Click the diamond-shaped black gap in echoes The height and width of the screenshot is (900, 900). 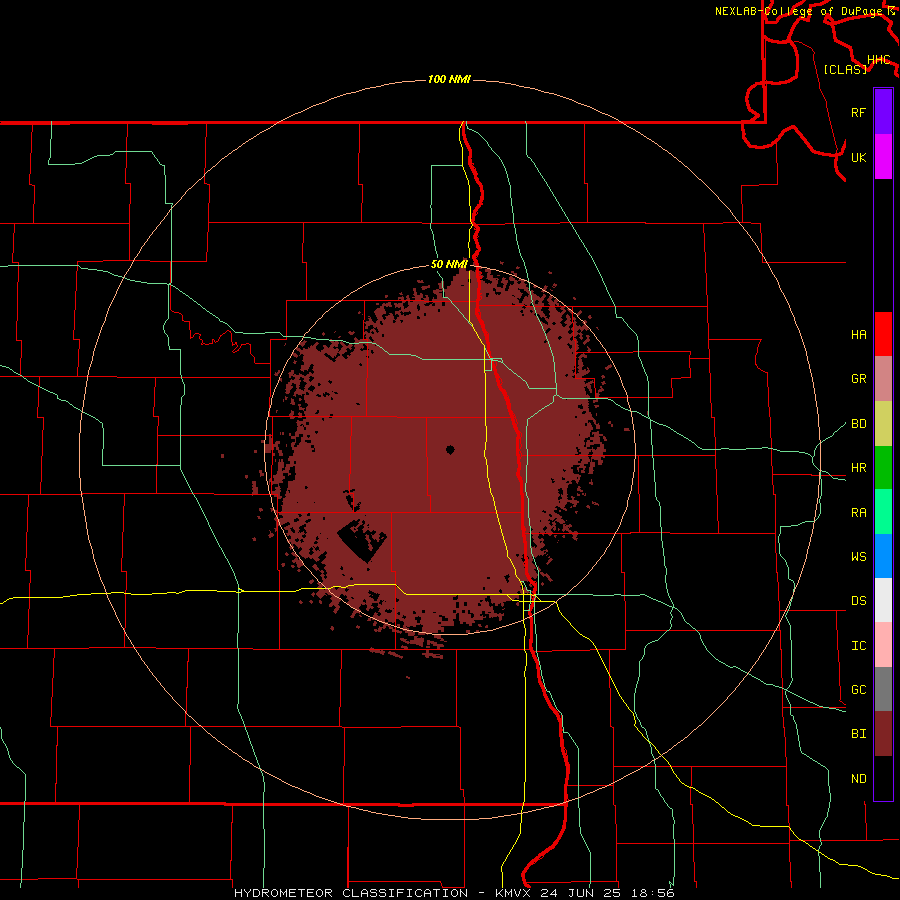[362, 541]
